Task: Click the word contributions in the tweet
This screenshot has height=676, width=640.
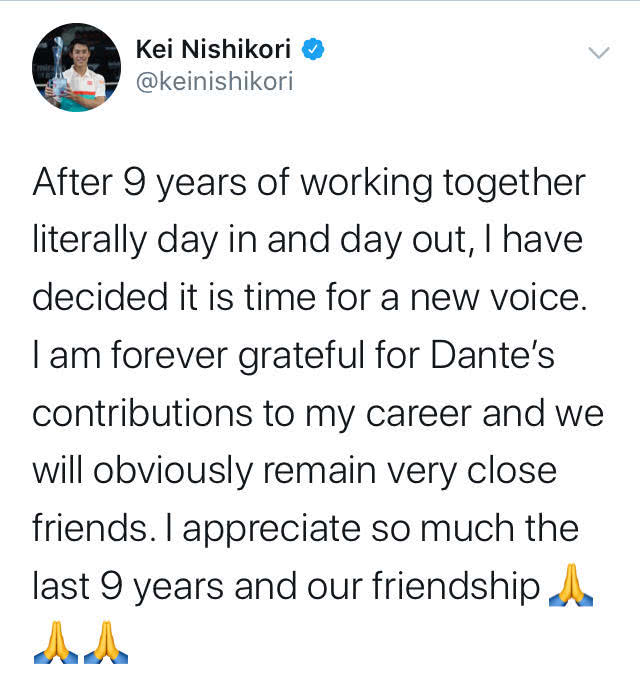Action: (142, 413)
